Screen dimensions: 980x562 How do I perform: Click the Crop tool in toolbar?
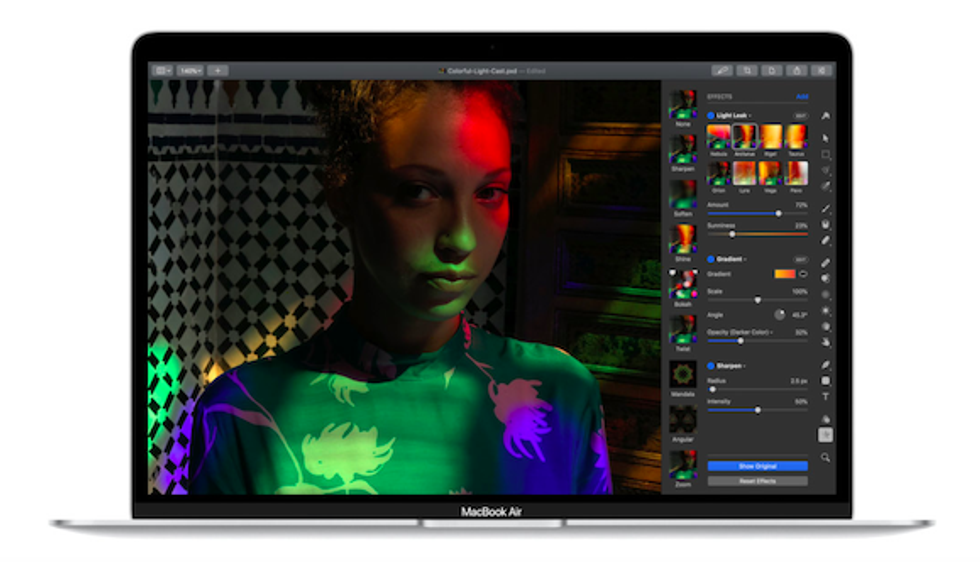click(747, 71)
